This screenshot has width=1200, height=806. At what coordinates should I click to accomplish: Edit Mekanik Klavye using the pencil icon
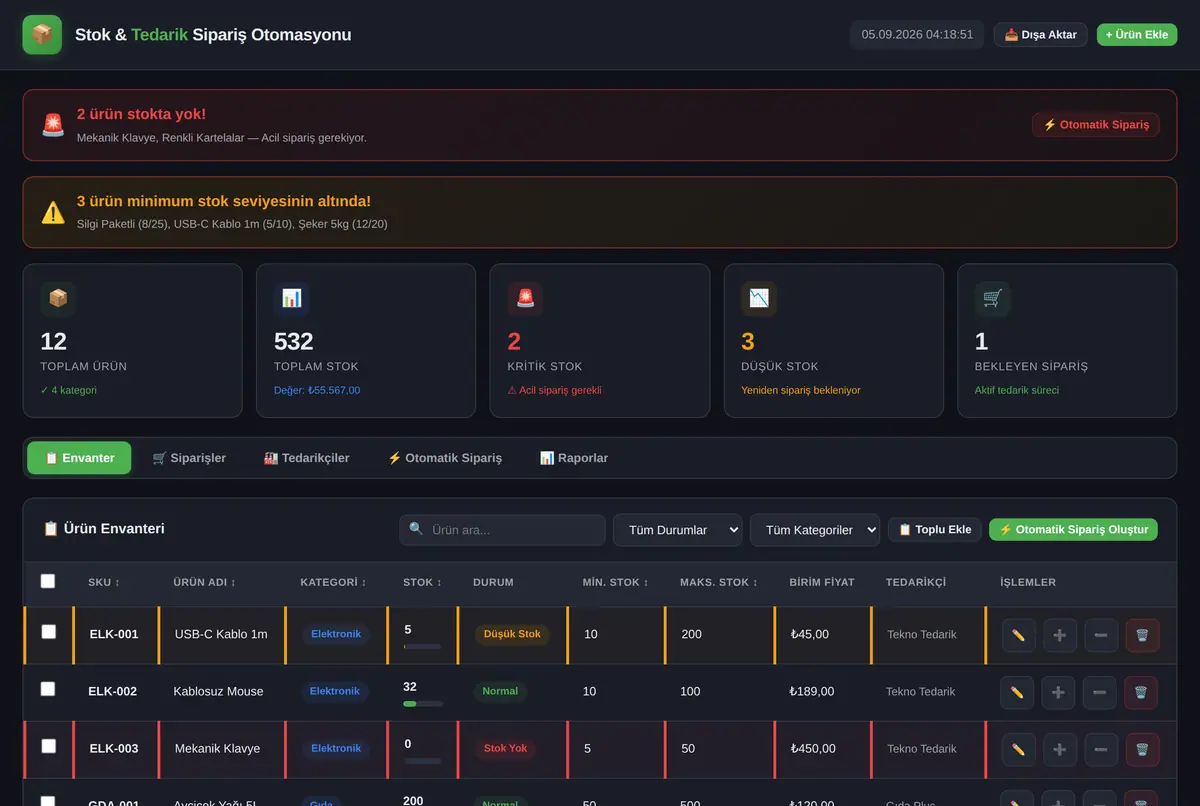point(1019,749)
